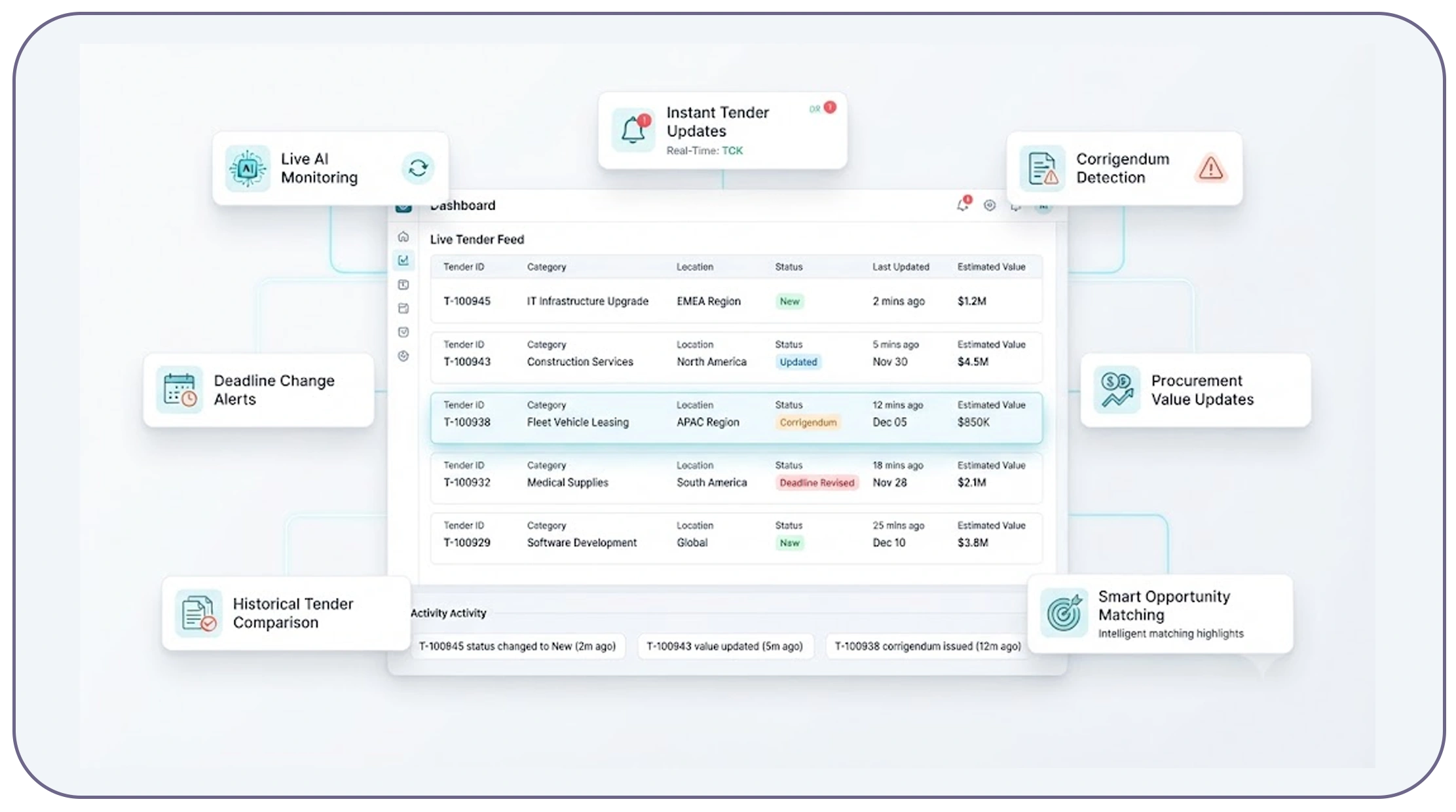
Task: Click activity chip T-100943 value updated
Action: tap(725, 646)
